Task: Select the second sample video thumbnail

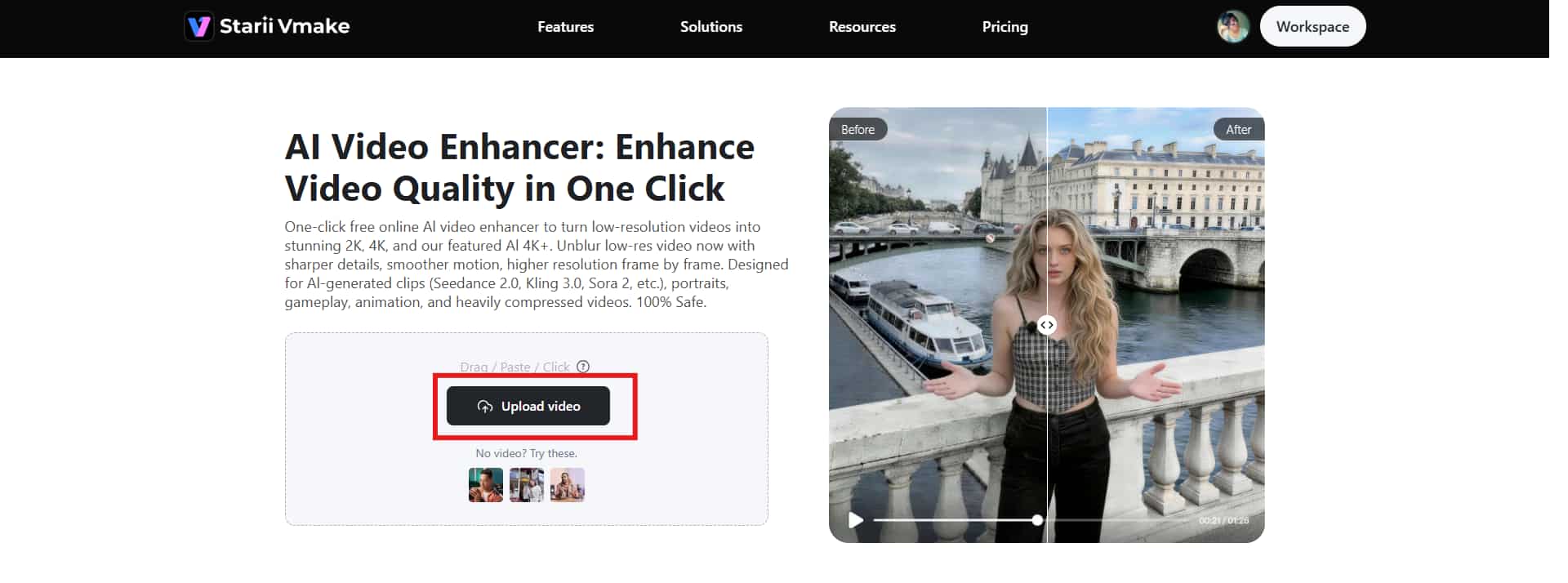Action: [527, 485]
